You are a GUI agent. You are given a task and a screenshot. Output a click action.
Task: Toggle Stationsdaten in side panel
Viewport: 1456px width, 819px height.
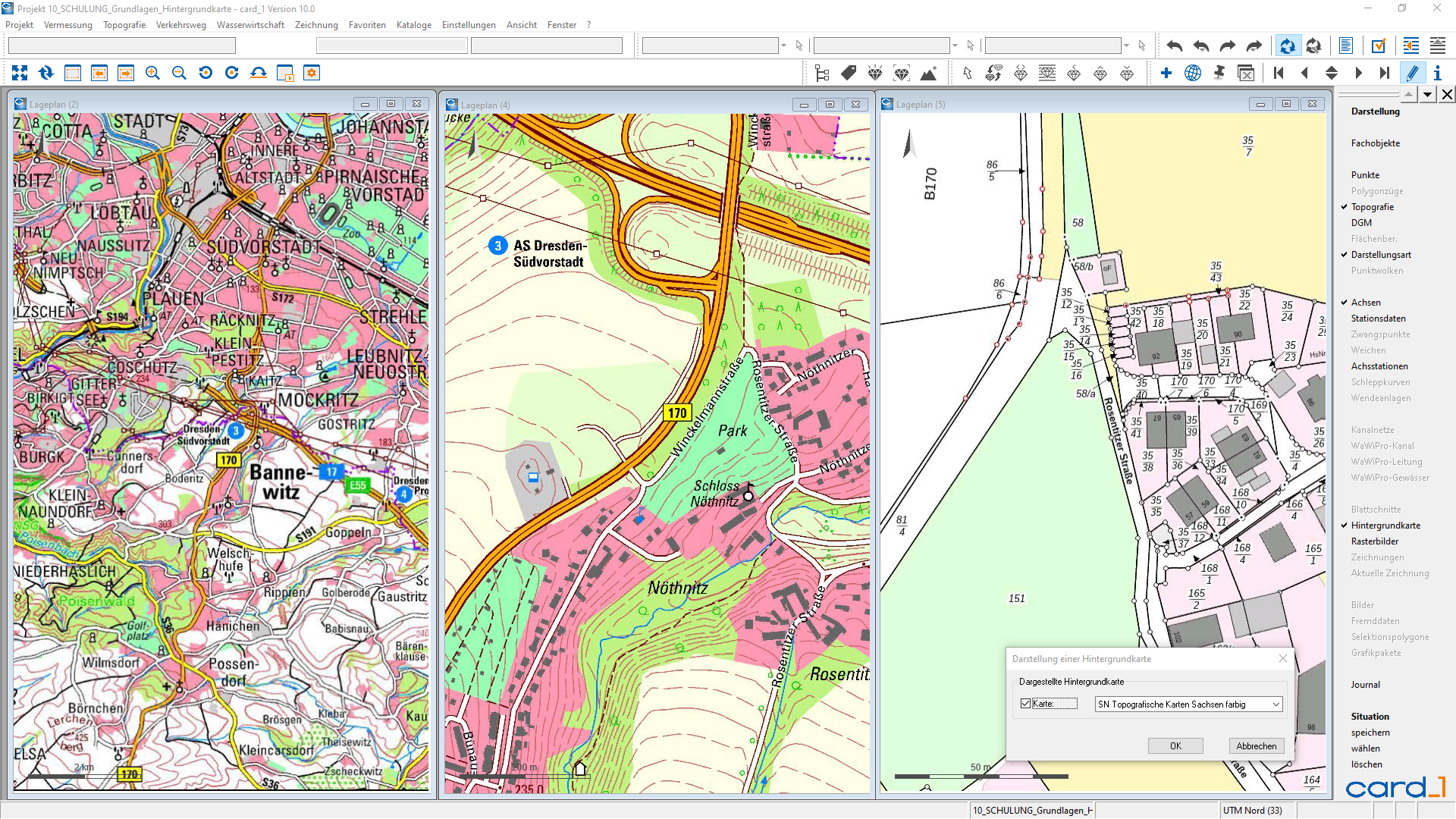(x=1378, y=318)
